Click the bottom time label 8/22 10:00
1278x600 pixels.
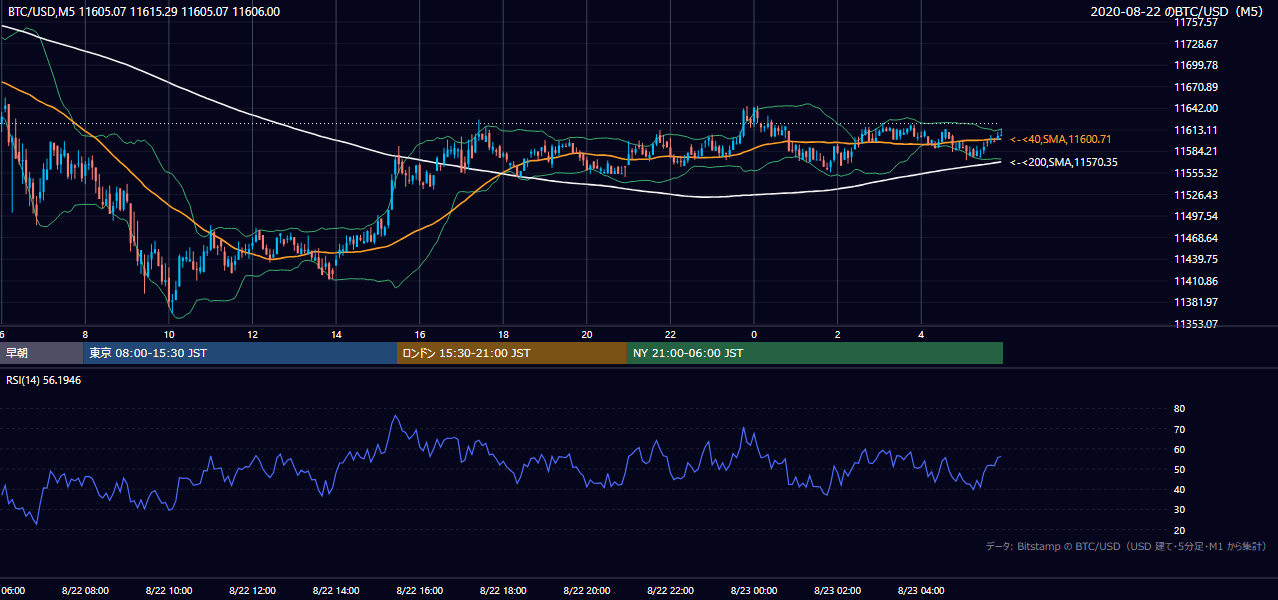point(169,590)
